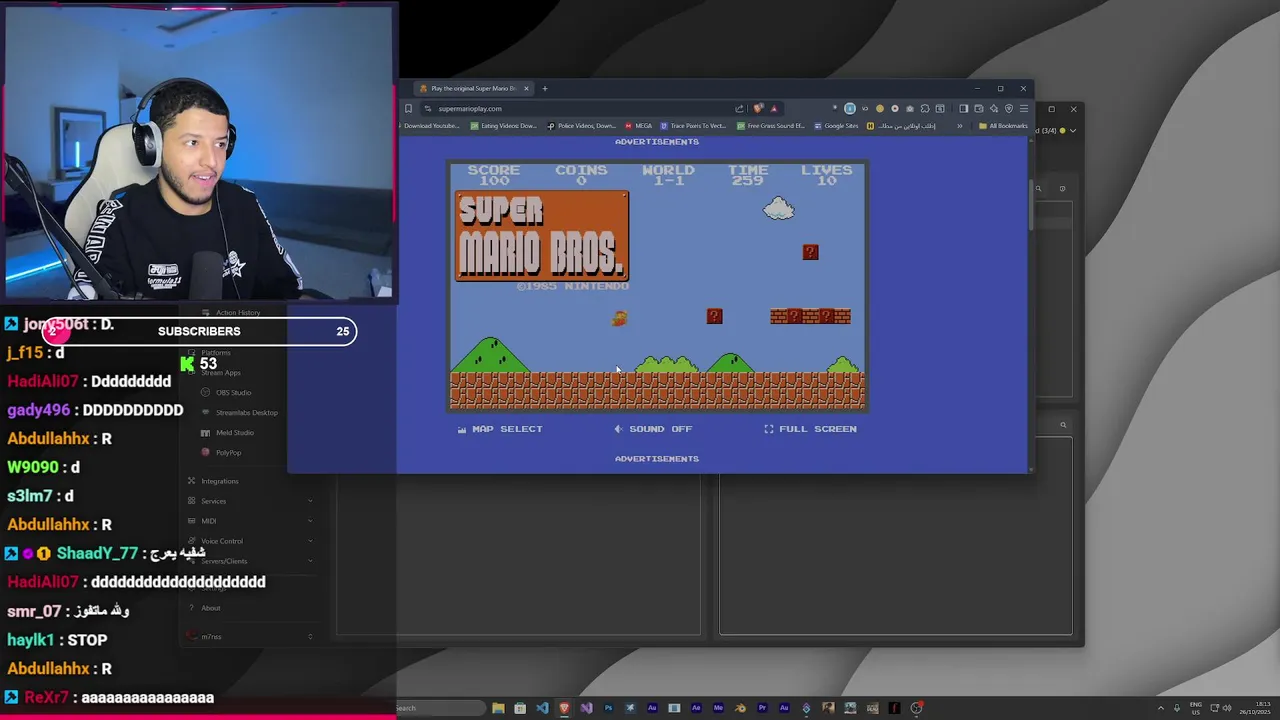This screenshot has width=1280, height=720.
Task: Click the Brave Rewards triangle icon
Action: (773, 108)
